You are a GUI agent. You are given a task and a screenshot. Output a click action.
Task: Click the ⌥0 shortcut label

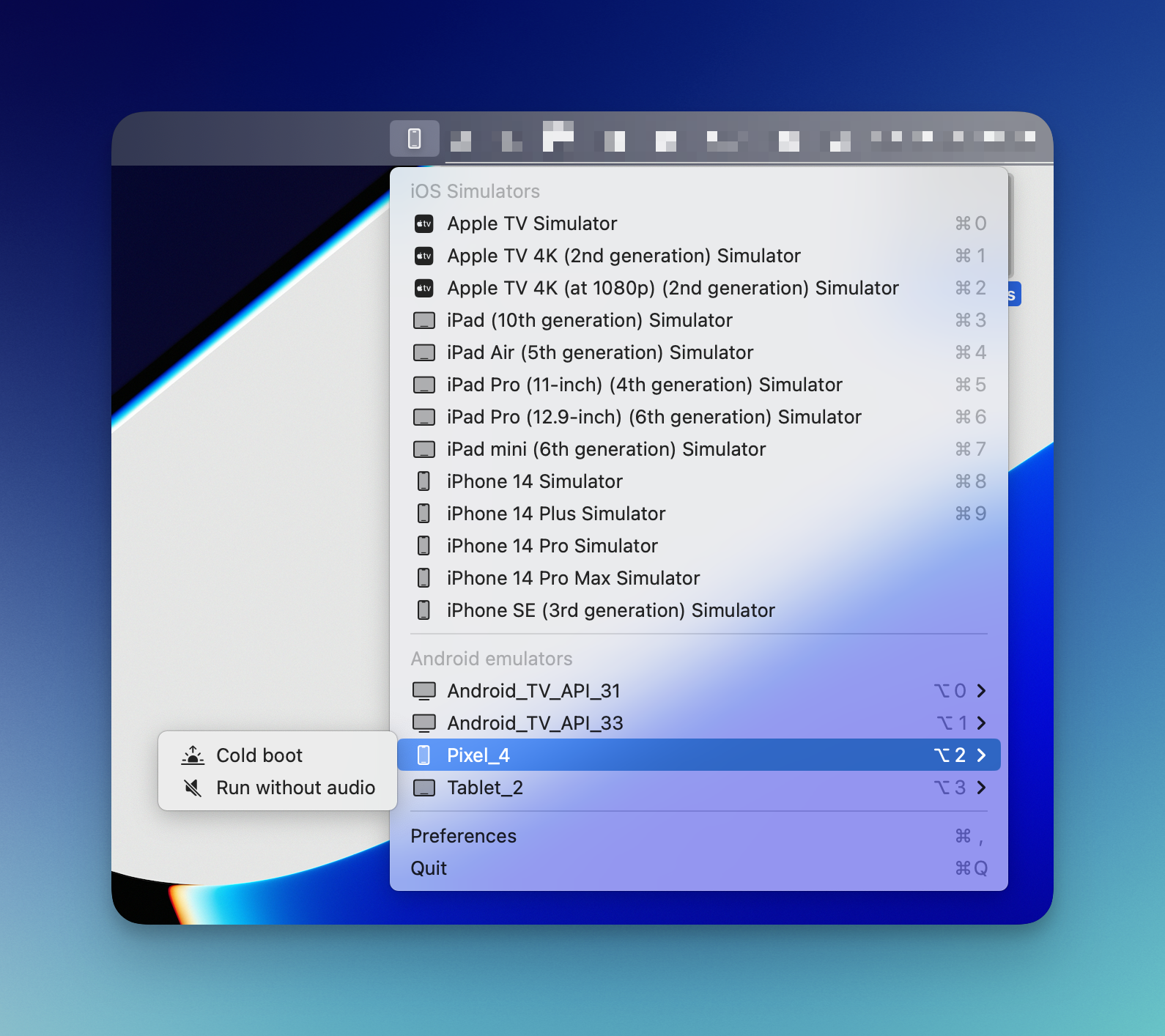pyautogui.click(x=950, y=691)
